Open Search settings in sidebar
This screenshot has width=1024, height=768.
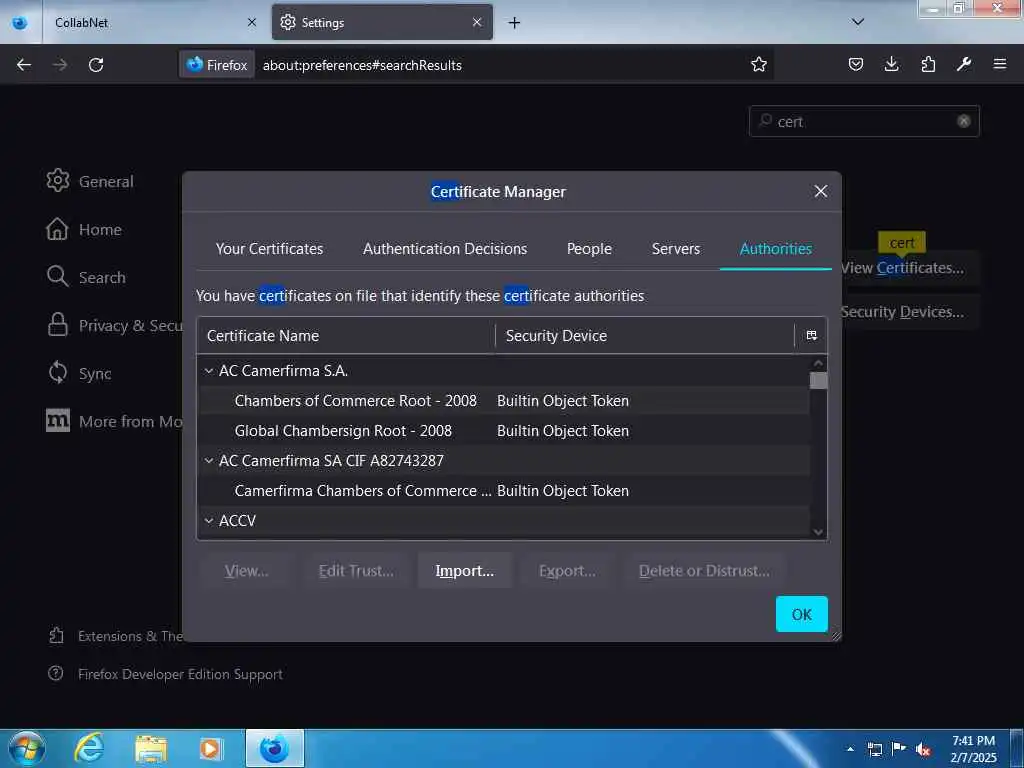86,277
